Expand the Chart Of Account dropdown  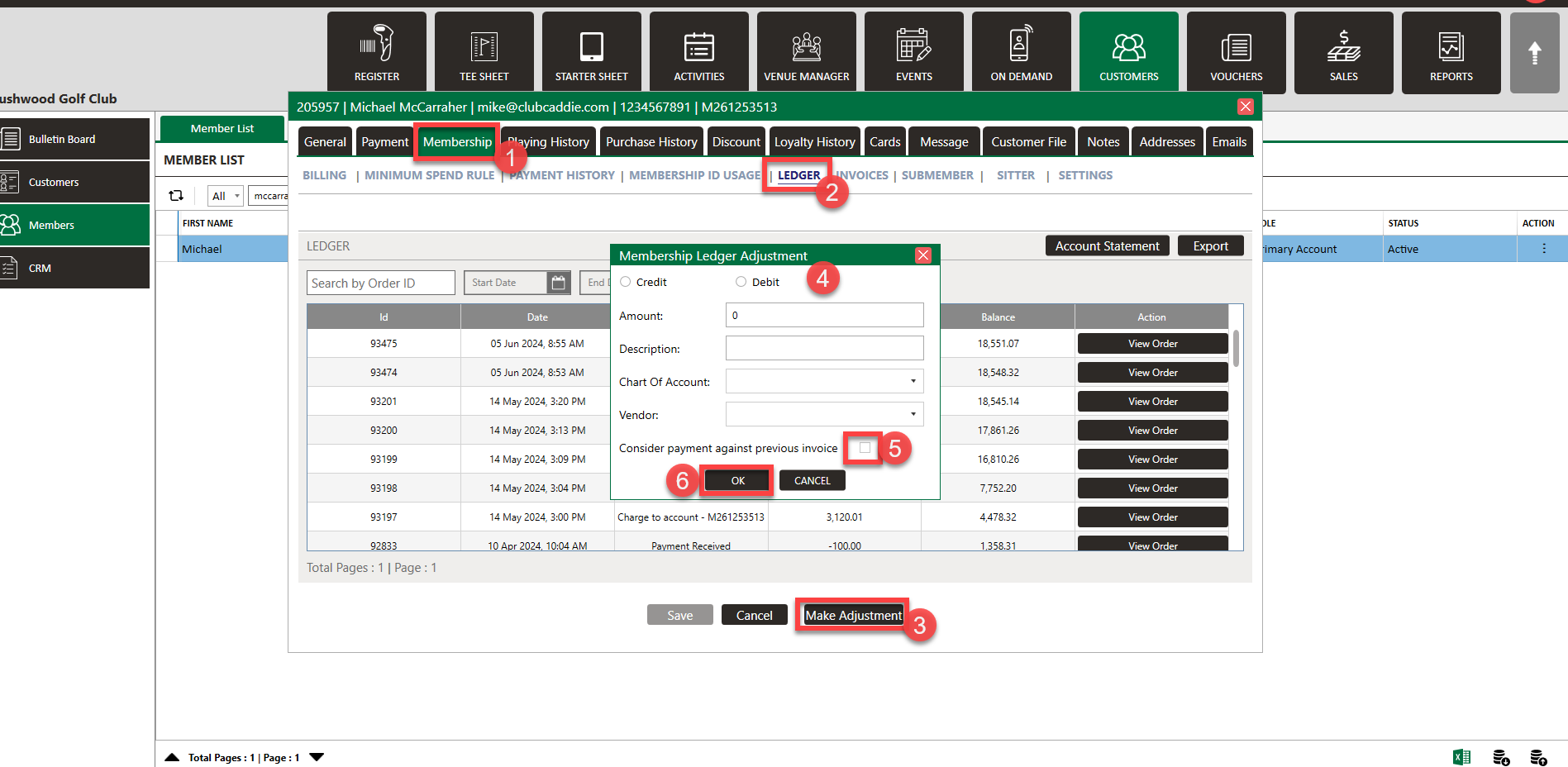pyautogui.click(x=824, y=381)
